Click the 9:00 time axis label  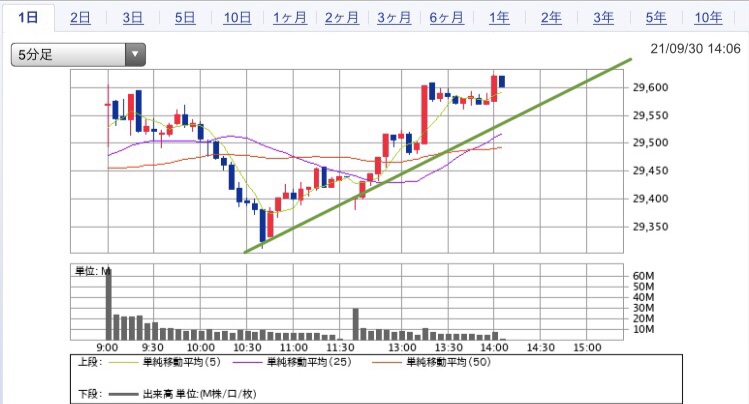(x=107, y=347)
